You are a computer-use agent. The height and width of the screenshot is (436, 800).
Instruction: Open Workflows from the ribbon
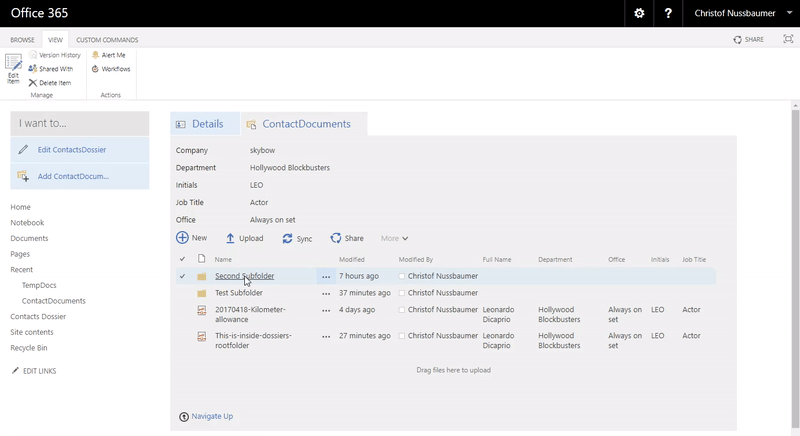(x=110, y=69)
